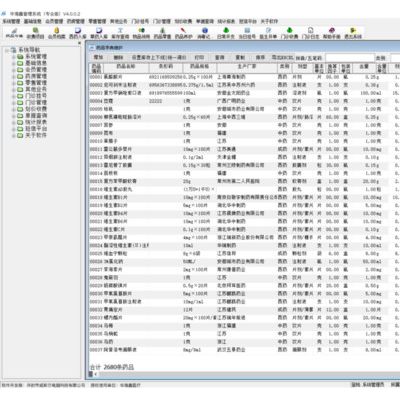Select 统计报表 in navigation tree

tap(36, 122)
